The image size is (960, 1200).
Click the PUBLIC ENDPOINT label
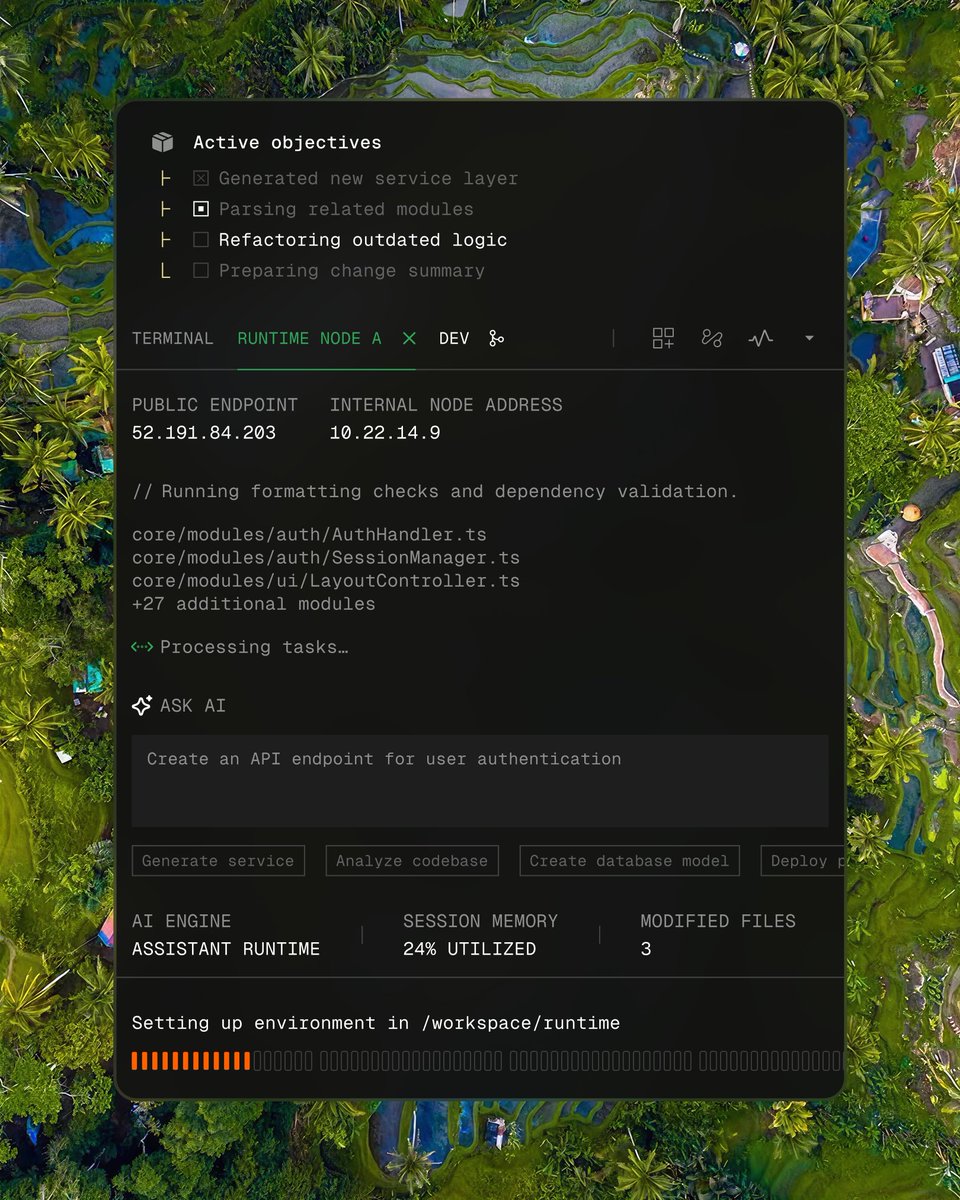[215, 405]
